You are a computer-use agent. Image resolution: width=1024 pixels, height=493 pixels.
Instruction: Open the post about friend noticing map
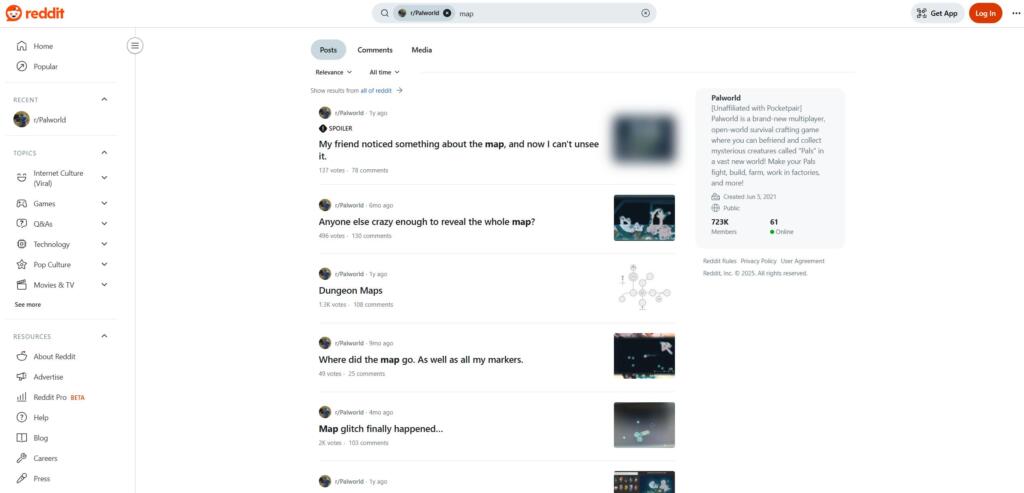[x=458, y=150]
